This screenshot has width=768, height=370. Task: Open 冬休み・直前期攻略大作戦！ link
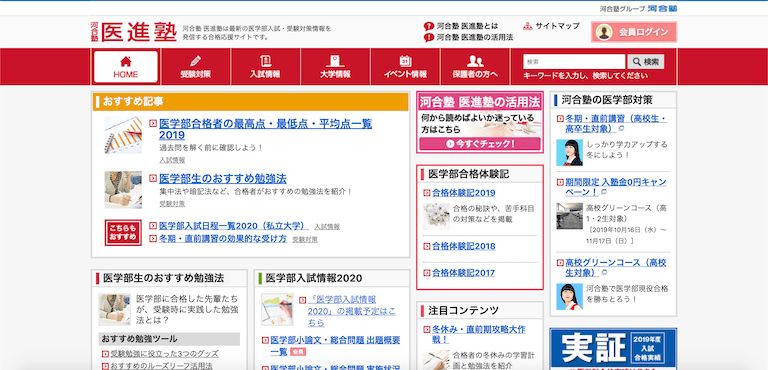[x=479, y=333]
